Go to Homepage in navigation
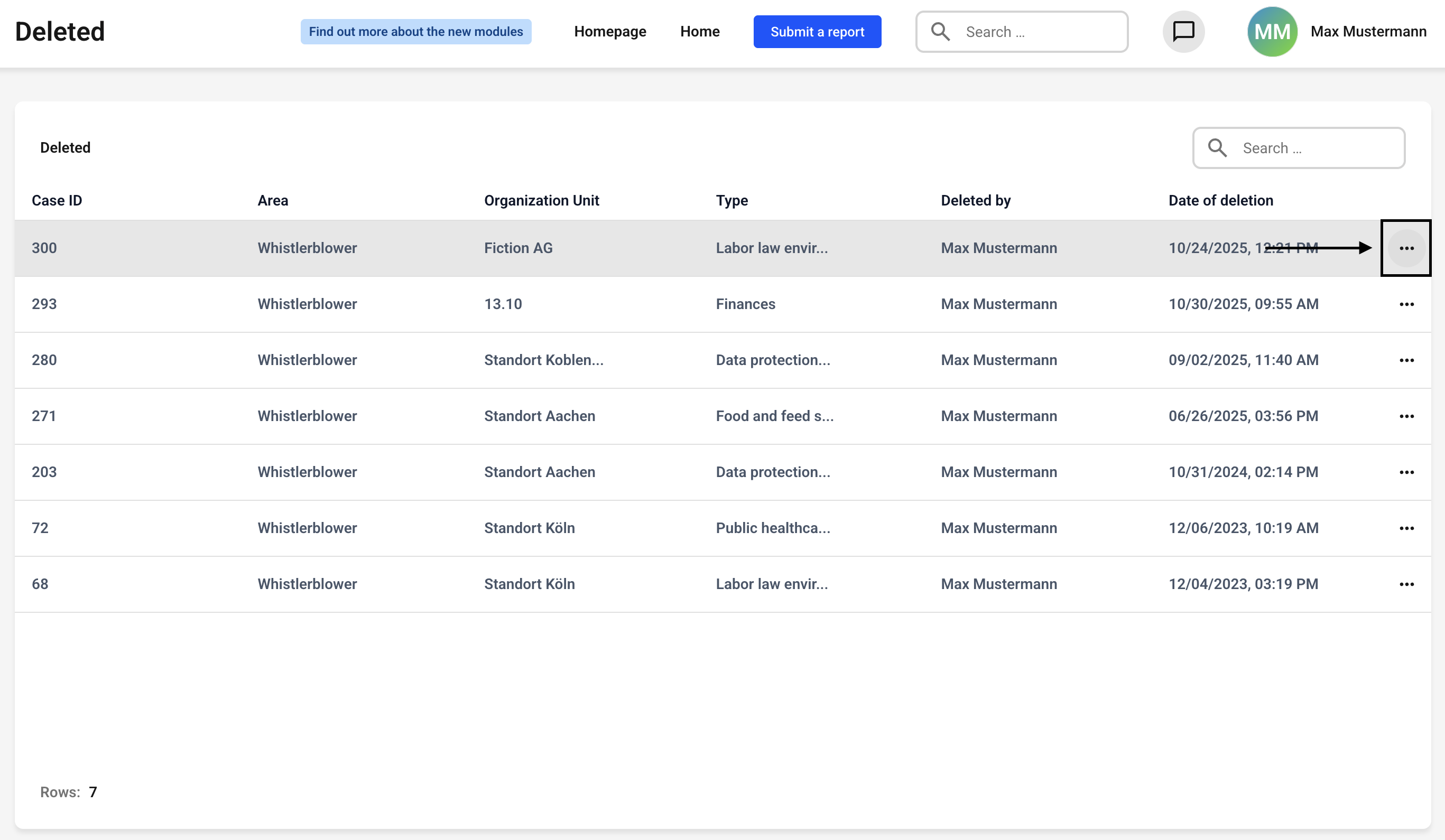Image resolution: width=1445 pixels, height=840 pixels. (609, 32)
